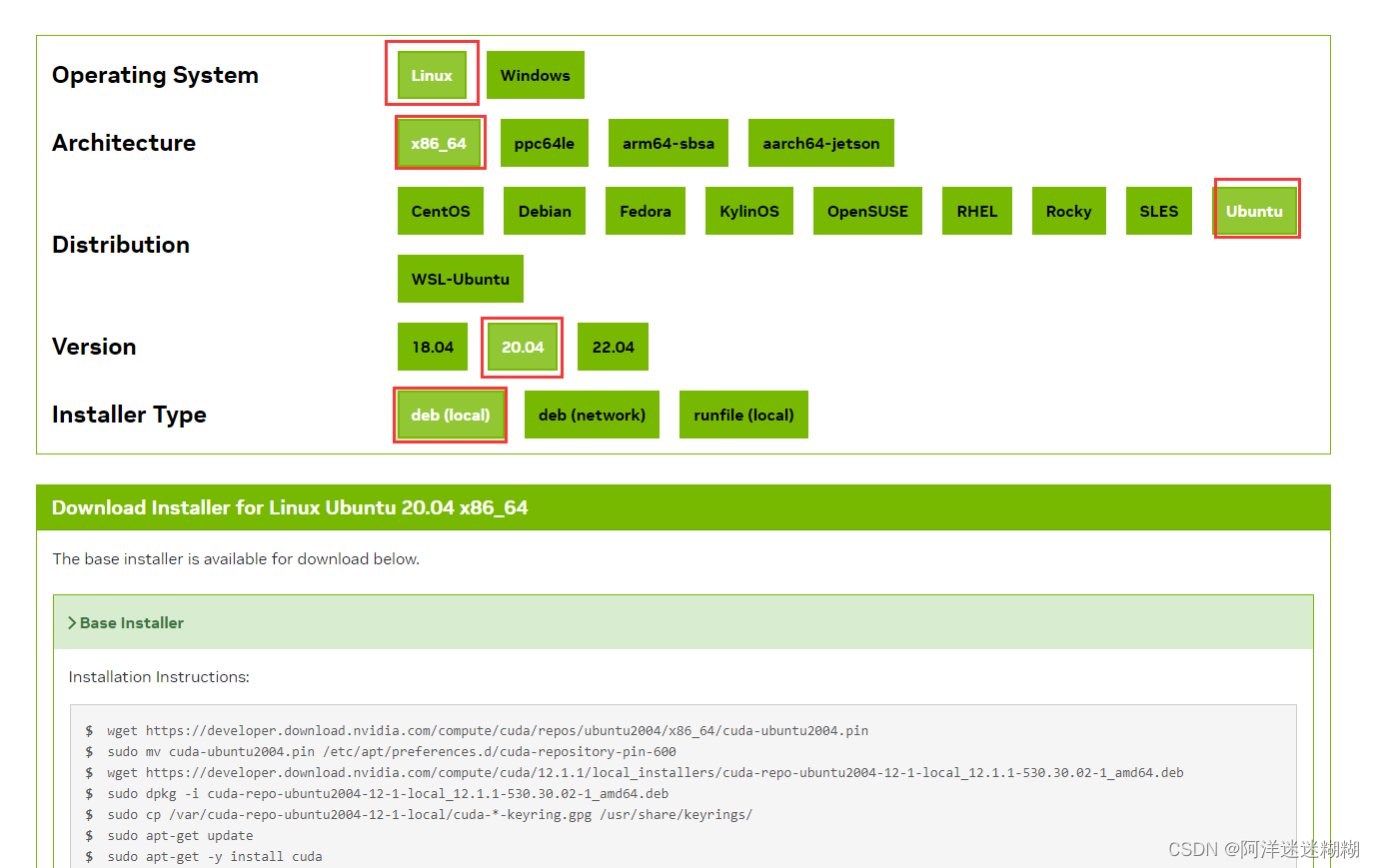The image size is (1374, 868).
Task: Click the sudo cp keyring.gpg command
Action: click(x=430, y=814)
